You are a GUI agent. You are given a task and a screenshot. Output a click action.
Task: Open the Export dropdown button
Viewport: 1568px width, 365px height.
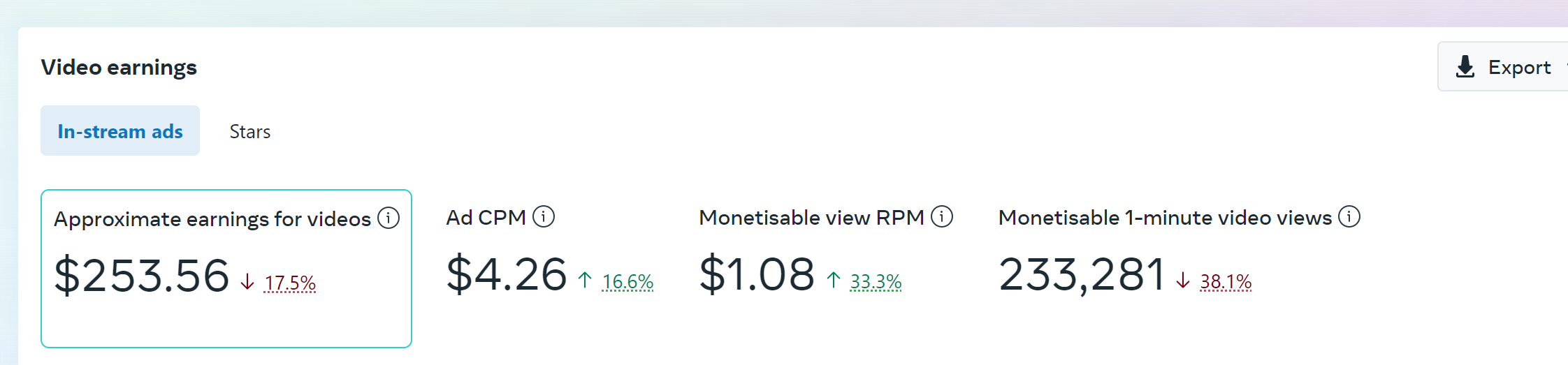click(x=1502, y=66)
